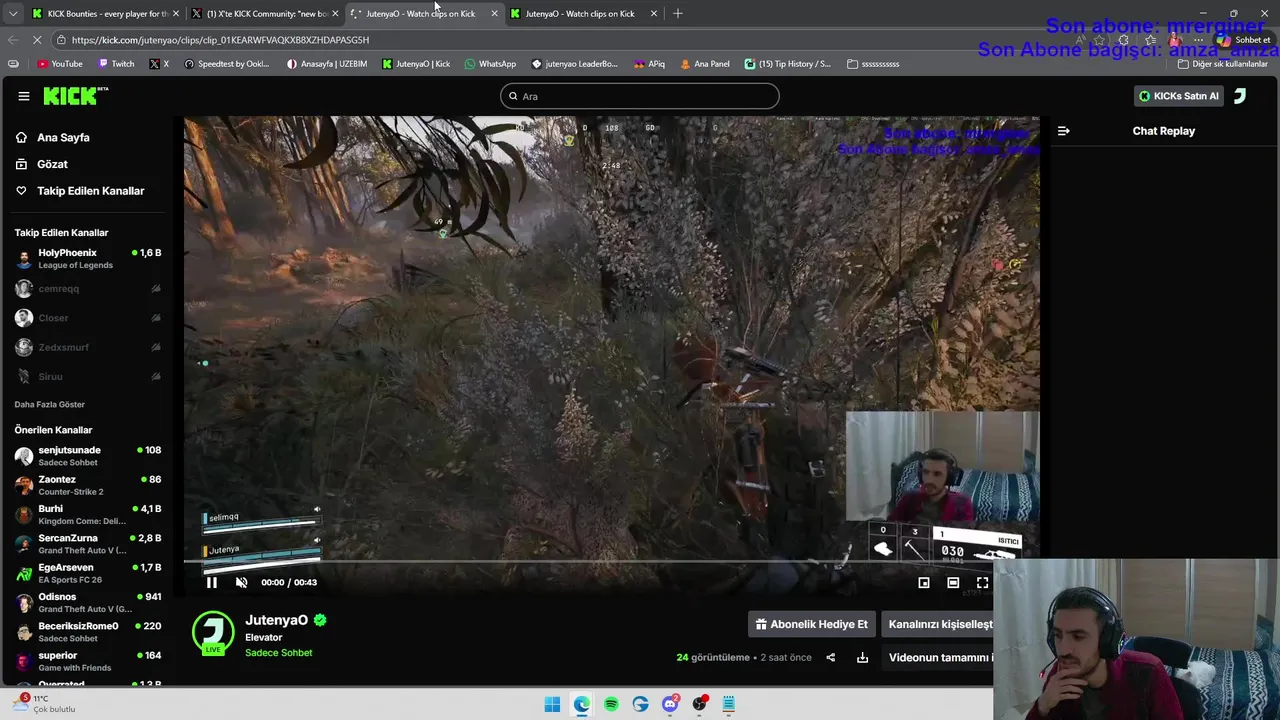This screenshot has width=1280, height=720.
Task: Open Tip History bookmark
Action: click(788, 64)
